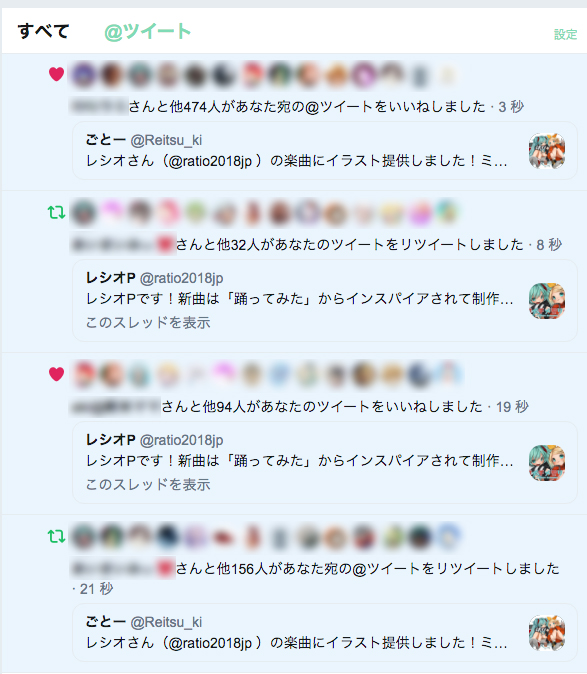The width and height of the screenshot is (587, 674).
Task: Open the thumbnail in the last quoted tweet
Action: tap(547, 633)
